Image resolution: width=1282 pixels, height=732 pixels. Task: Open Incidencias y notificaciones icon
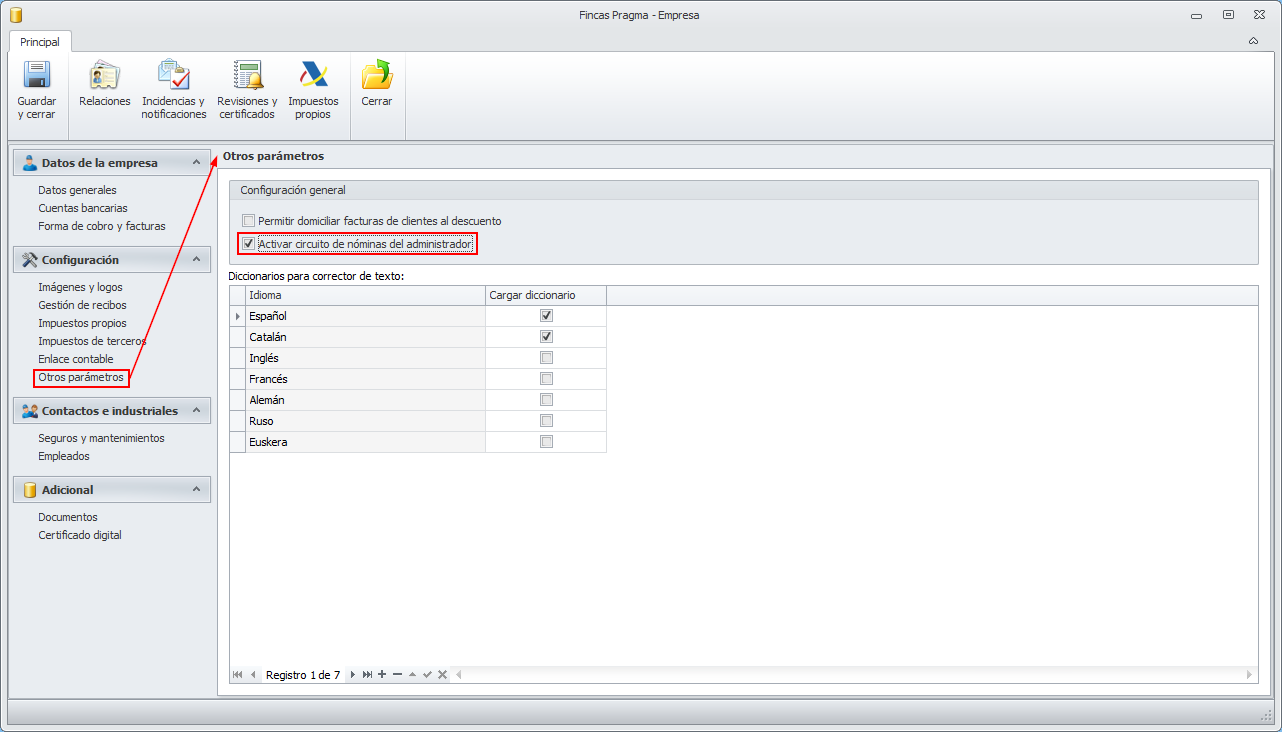[x=173, y=76]
